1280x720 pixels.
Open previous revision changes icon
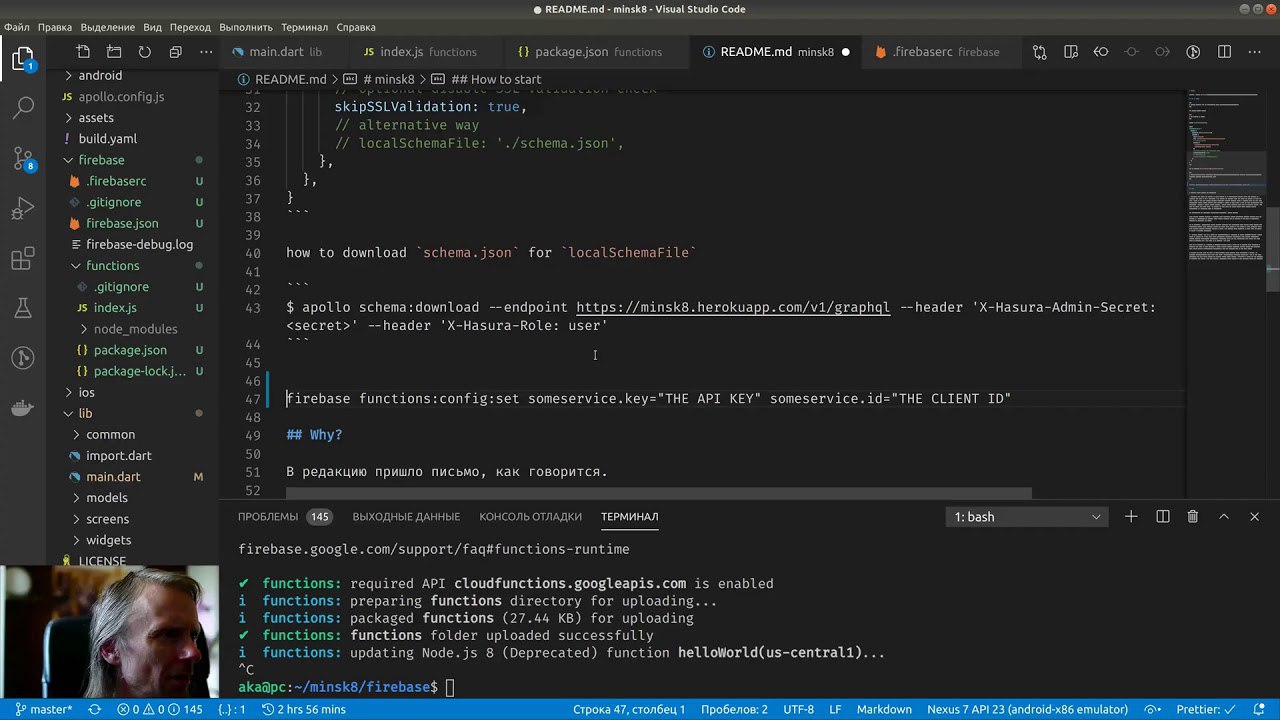(x=1102, y=52)
